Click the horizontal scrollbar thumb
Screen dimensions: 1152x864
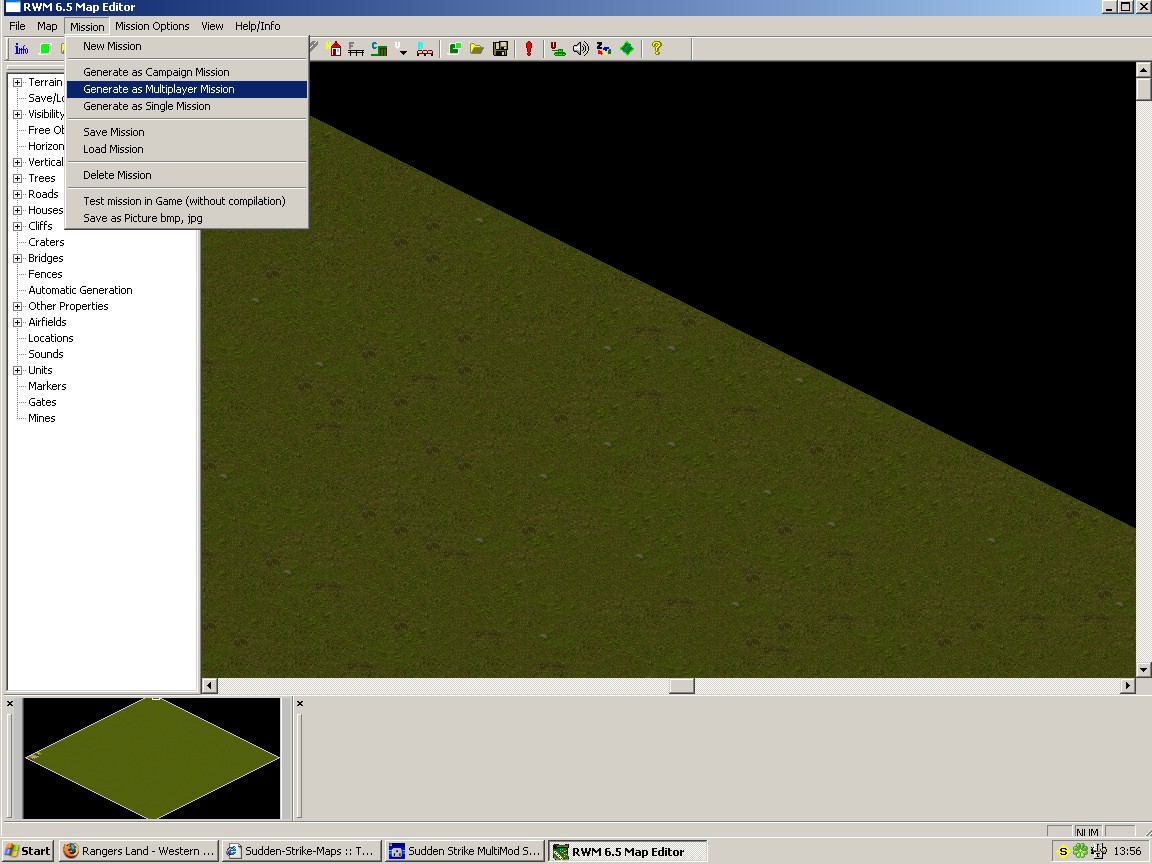tap(682, 685)
